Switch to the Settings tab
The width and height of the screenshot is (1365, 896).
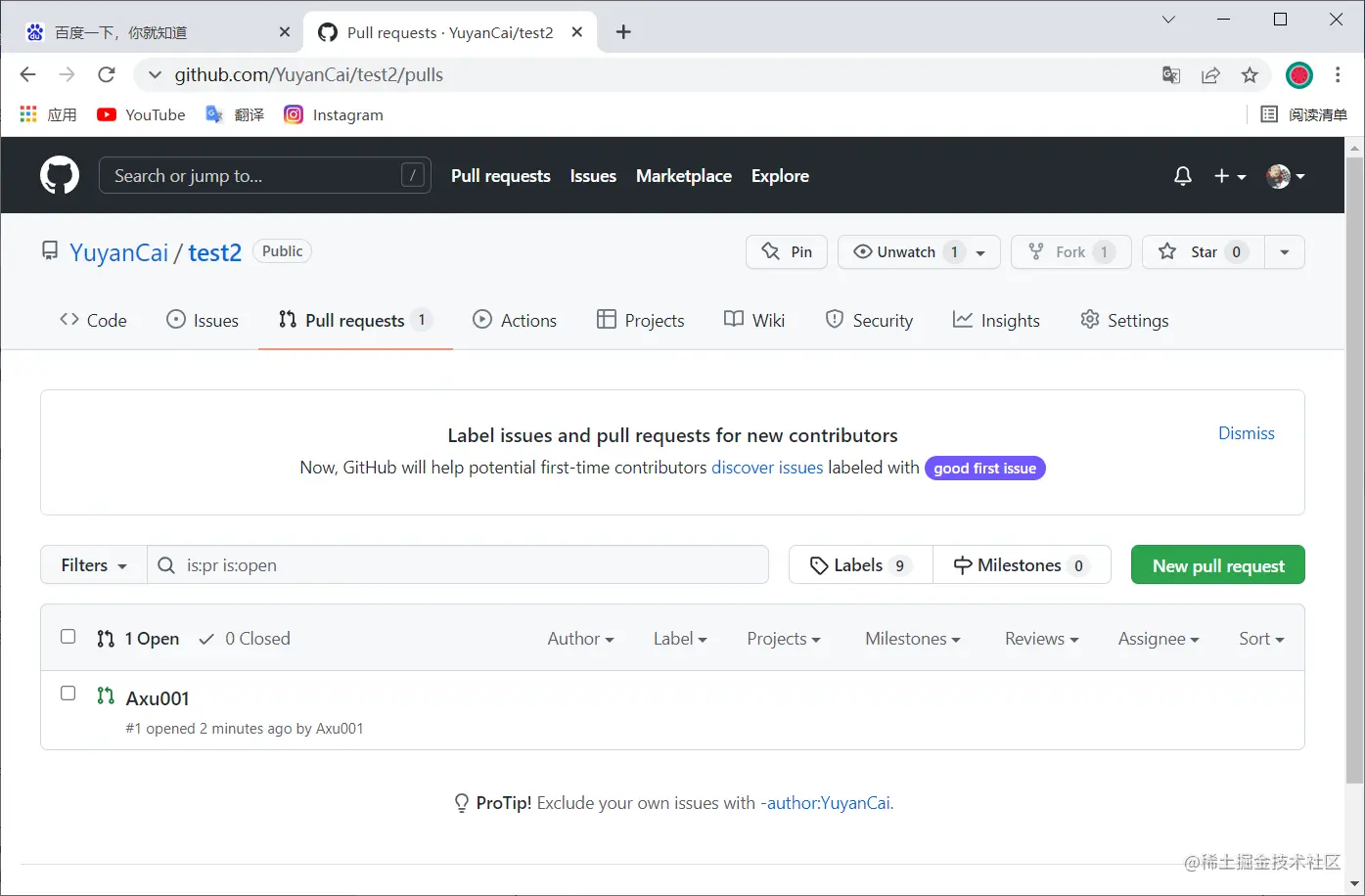tap(1124, 320)
